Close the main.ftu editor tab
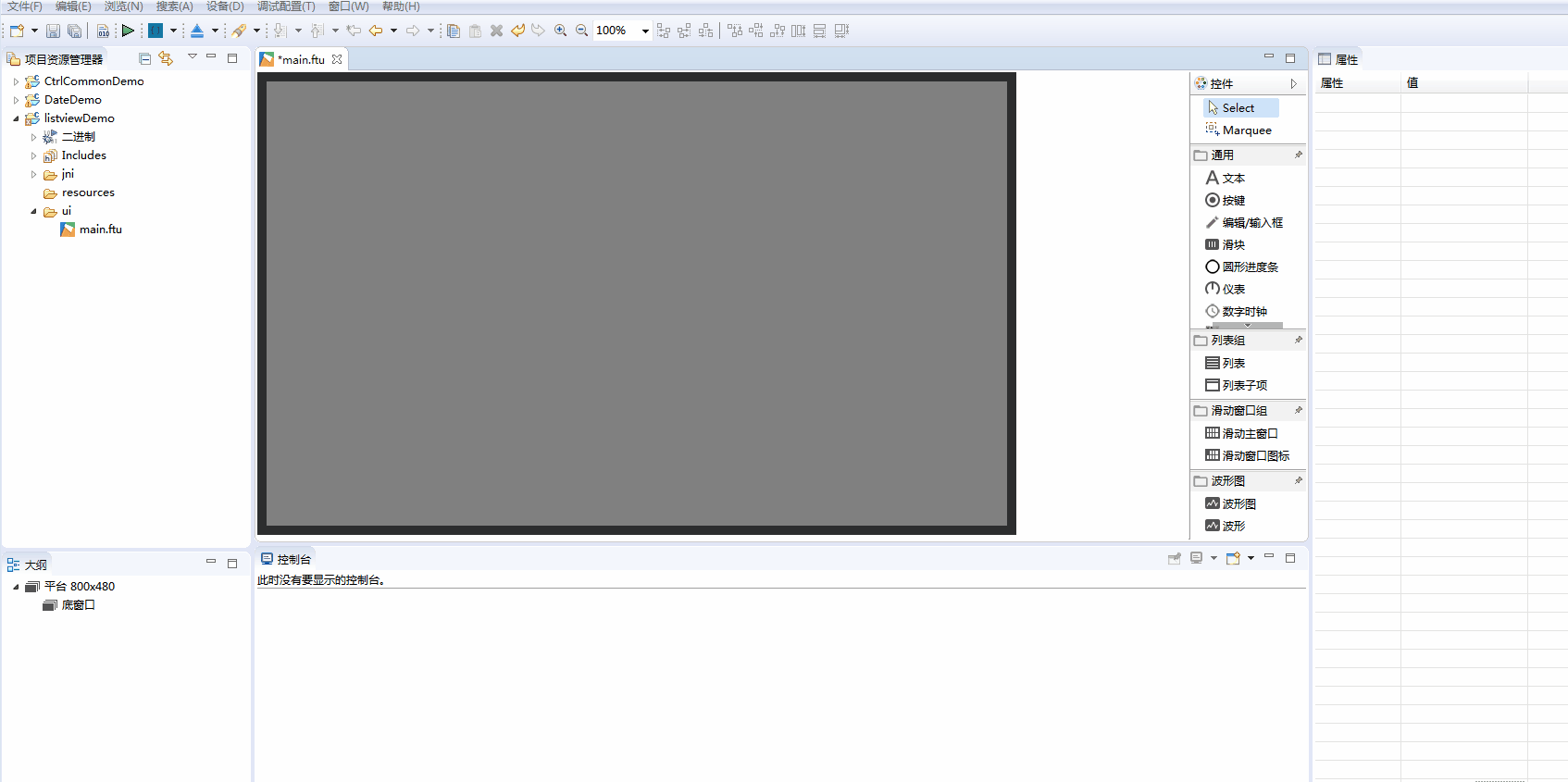Screen dimensions: 1568x782 [337, 59]
